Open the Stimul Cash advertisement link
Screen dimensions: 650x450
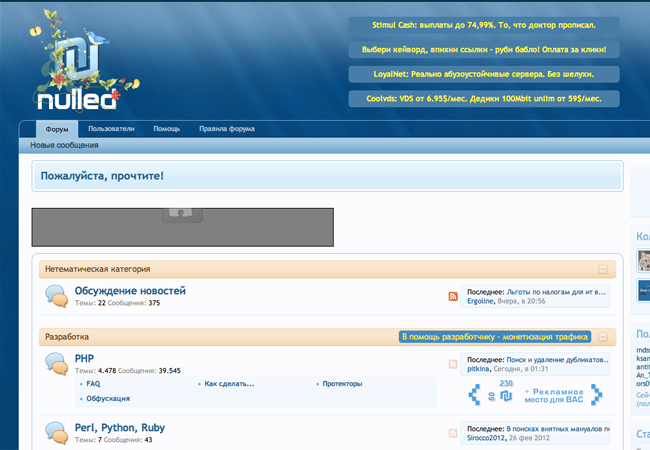point(484,24)
